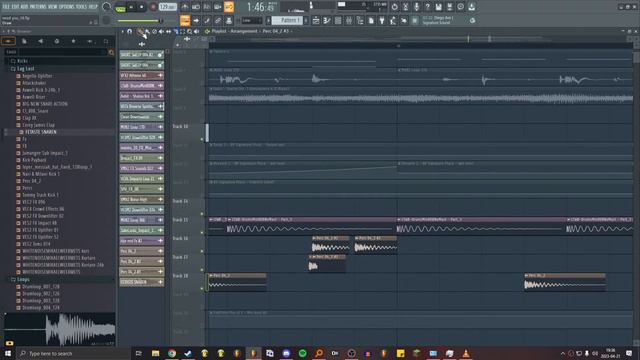This screenshot has height=360, width=640.
Task: Open the TOOLS menu
Action: pyautogui.click(x=81, y=7)
